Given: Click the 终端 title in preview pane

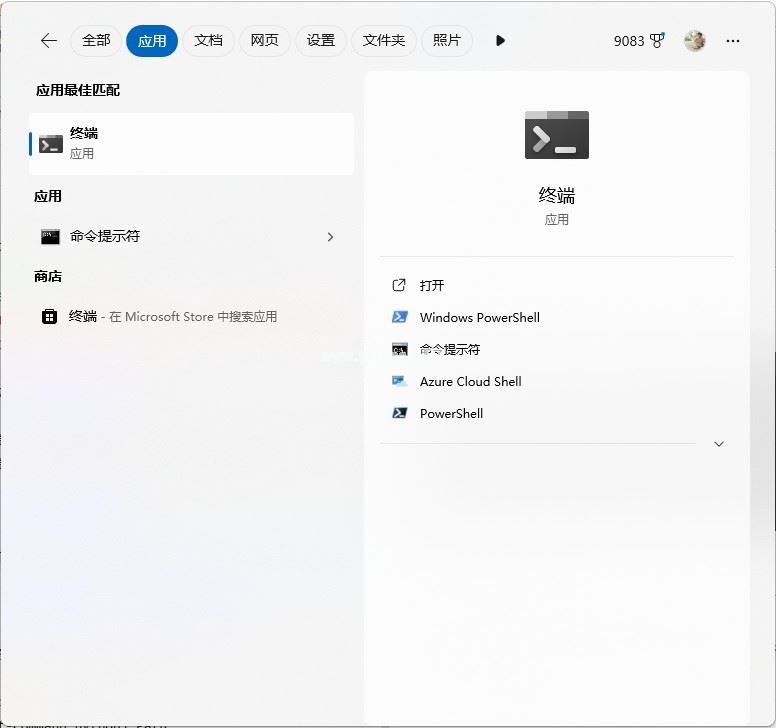Looking at the screenshot, I should point(557,195).
